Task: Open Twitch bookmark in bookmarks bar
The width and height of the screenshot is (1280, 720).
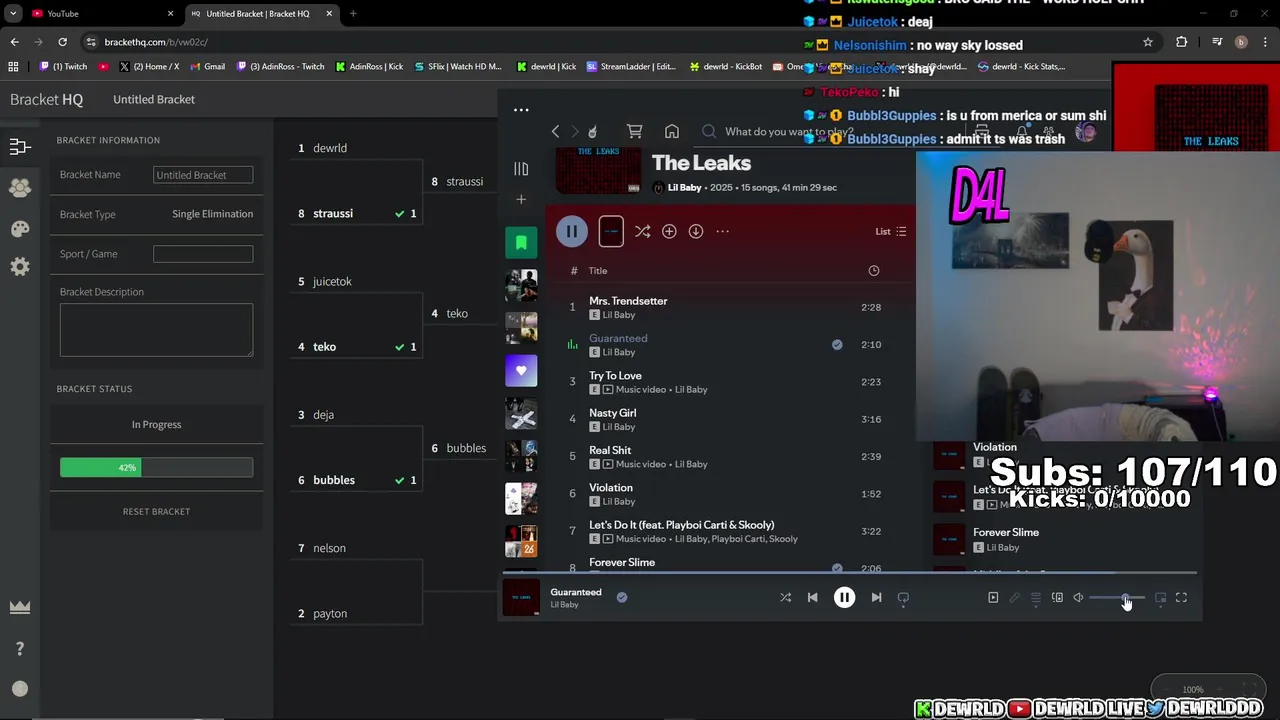Action: coord(64,66)
